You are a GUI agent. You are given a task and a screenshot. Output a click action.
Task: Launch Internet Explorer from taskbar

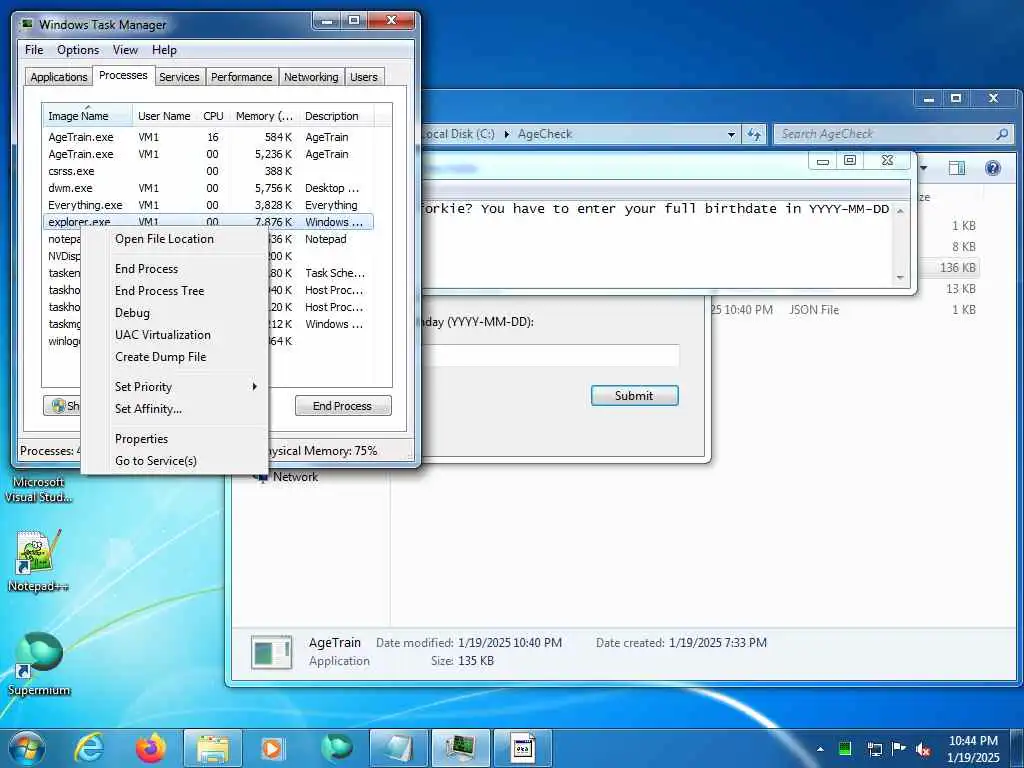pos(89,748)
